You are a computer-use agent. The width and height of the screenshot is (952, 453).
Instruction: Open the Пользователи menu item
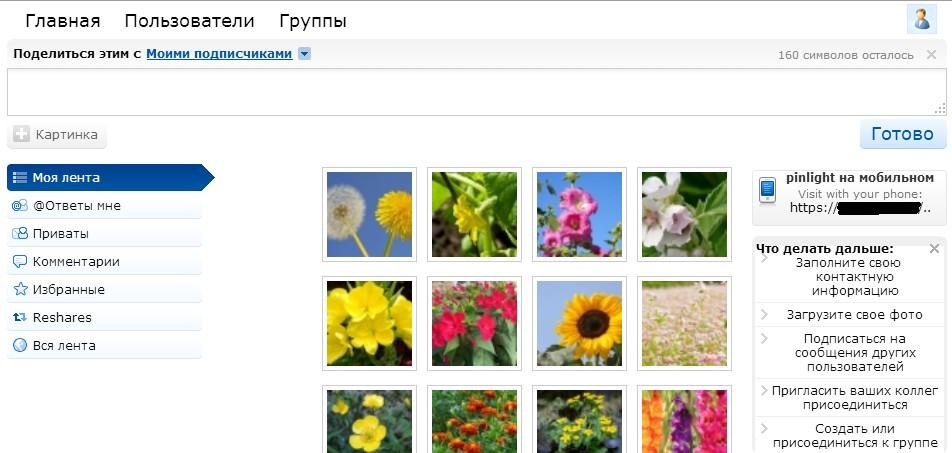point(189,21)
